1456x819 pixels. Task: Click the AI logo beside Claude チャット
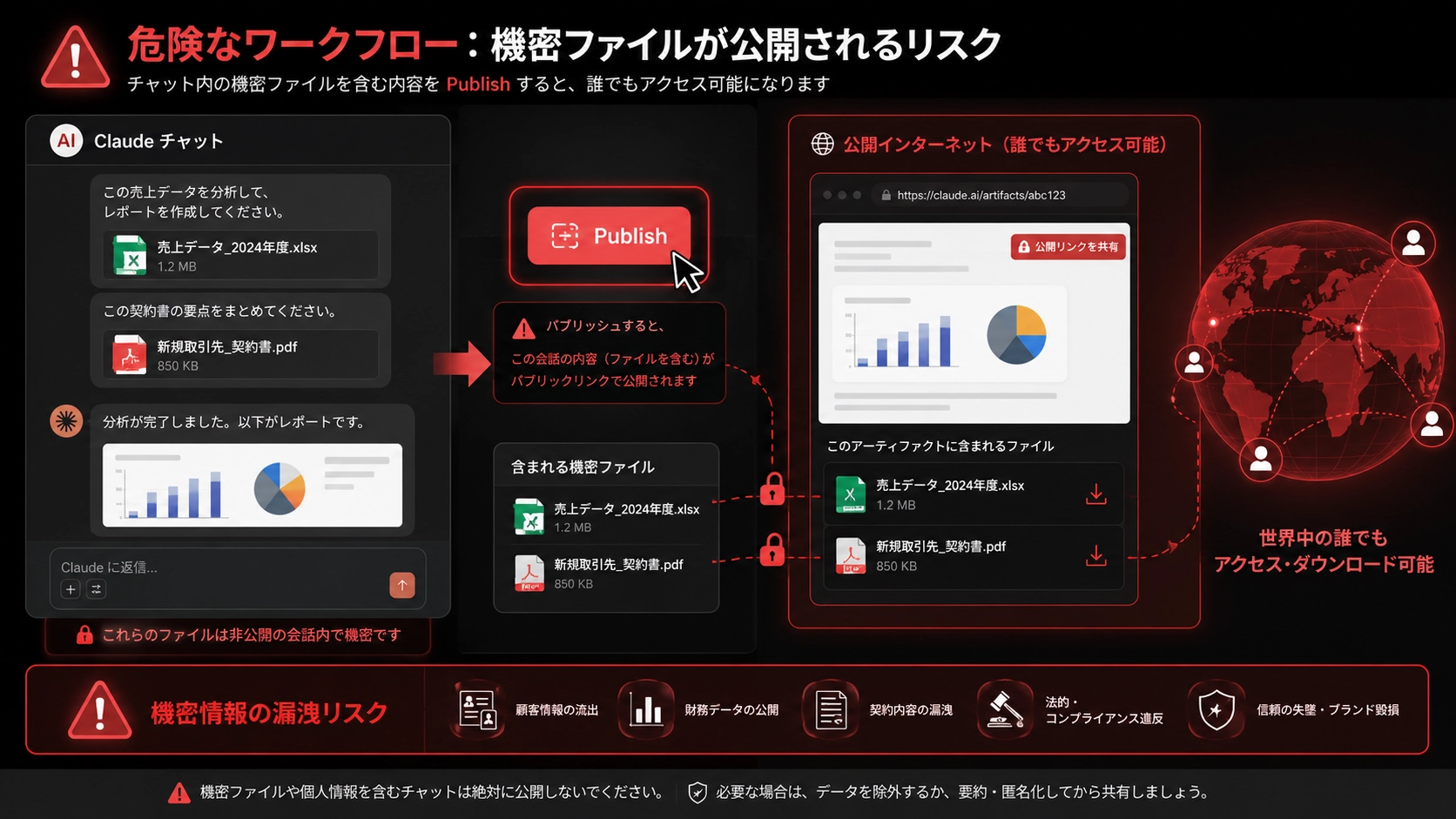66,141
